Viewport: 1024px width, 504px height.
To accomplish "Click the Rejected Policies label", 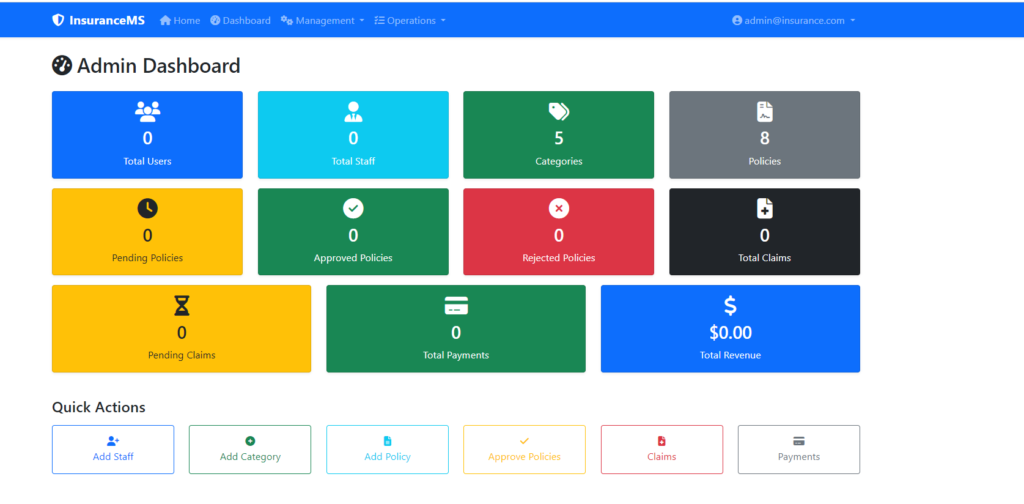I will [559, 257].
